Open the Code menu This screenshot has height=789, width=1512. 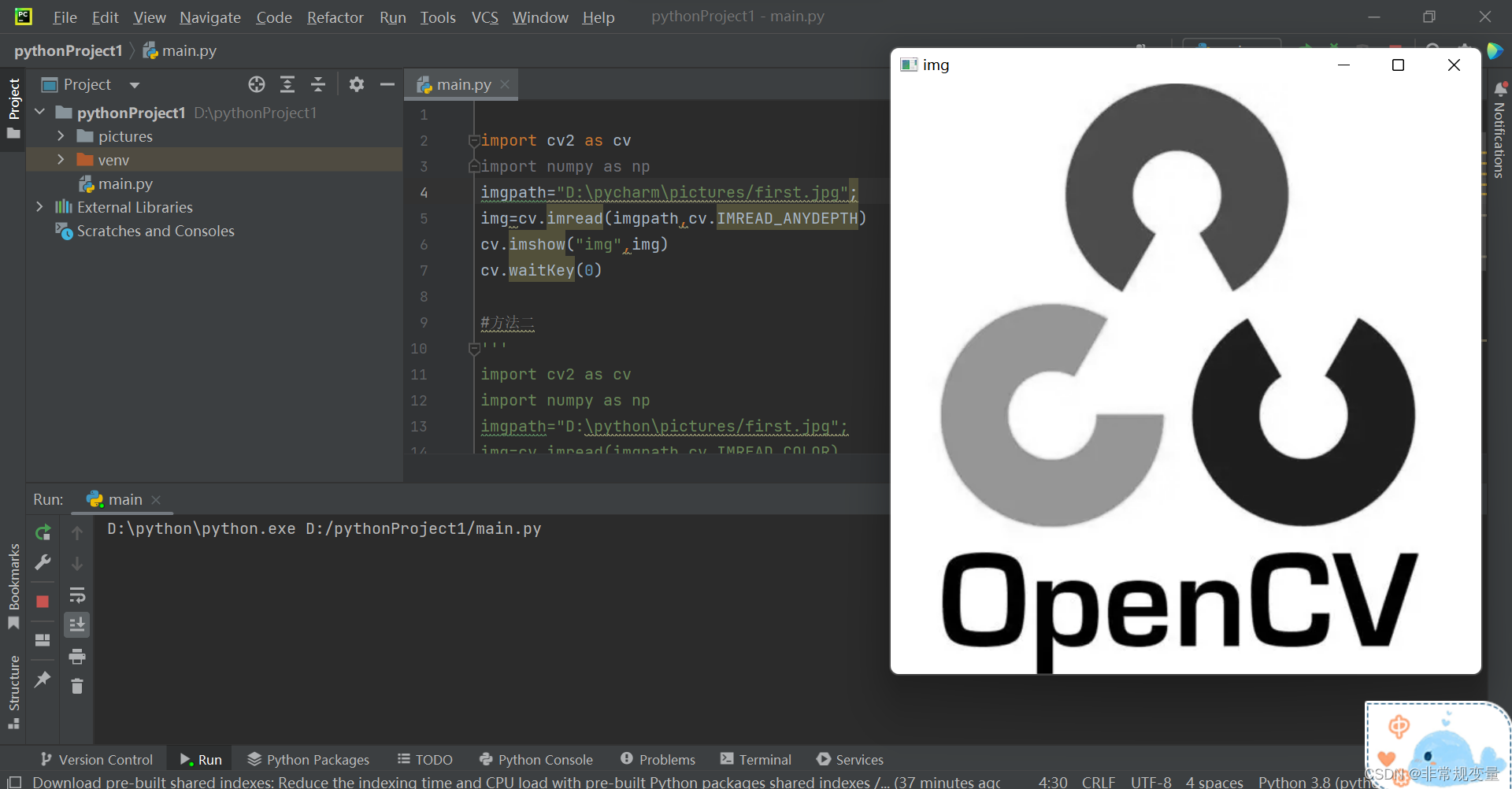274,17
